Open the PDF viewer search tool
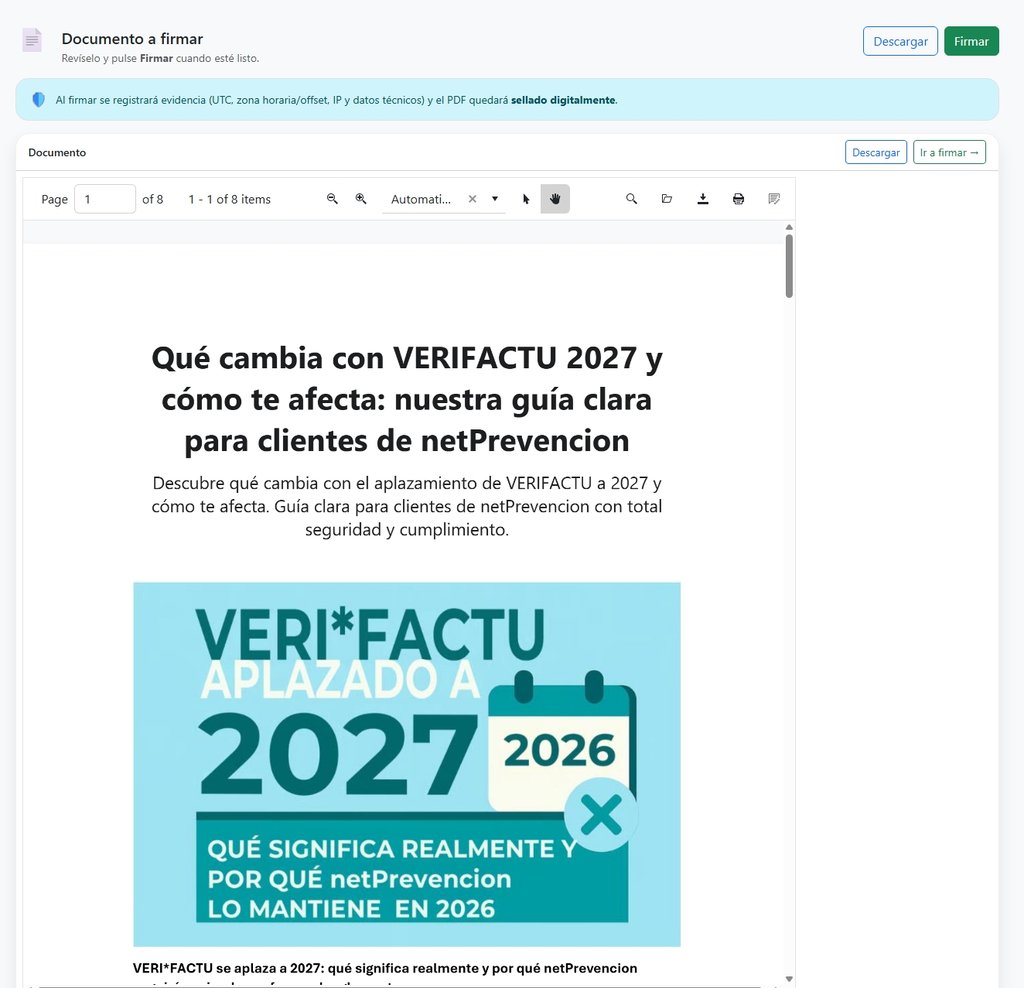1024x988 pixels. 632,199
